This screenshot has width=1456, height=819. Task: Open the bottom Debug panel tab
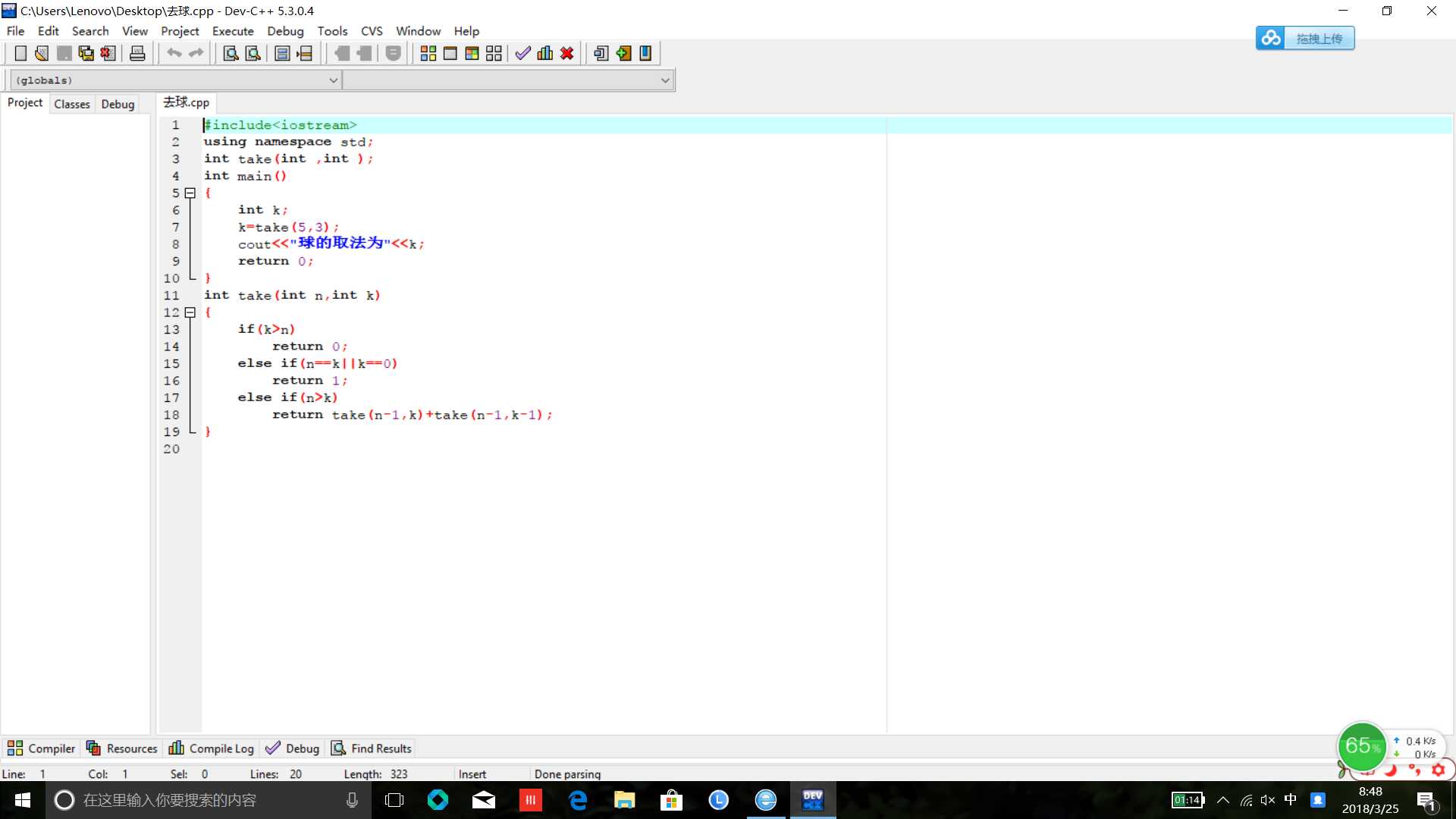[293, 748]
